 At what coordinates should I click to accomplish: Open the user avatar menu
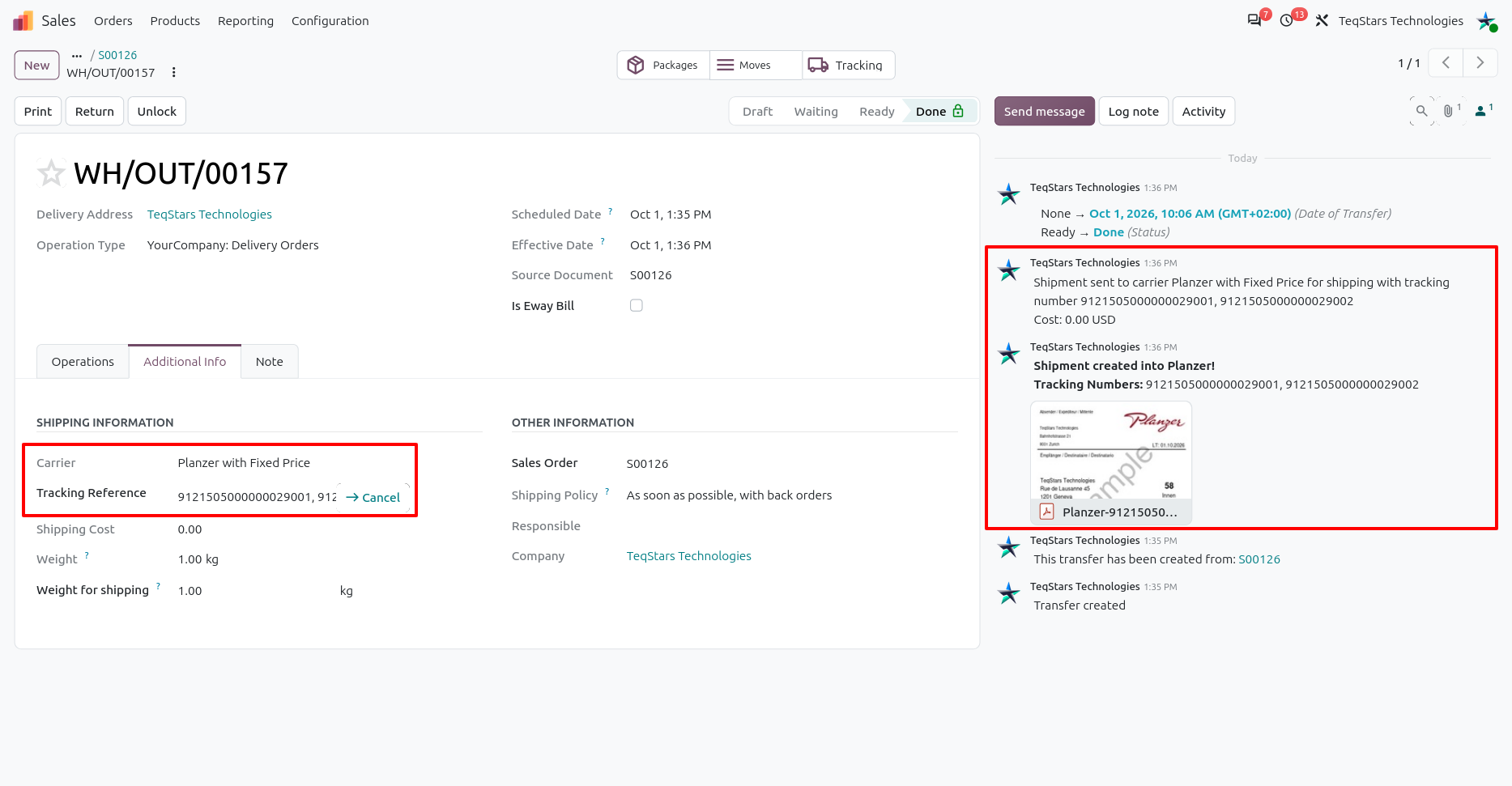(x=1487, y=21)
